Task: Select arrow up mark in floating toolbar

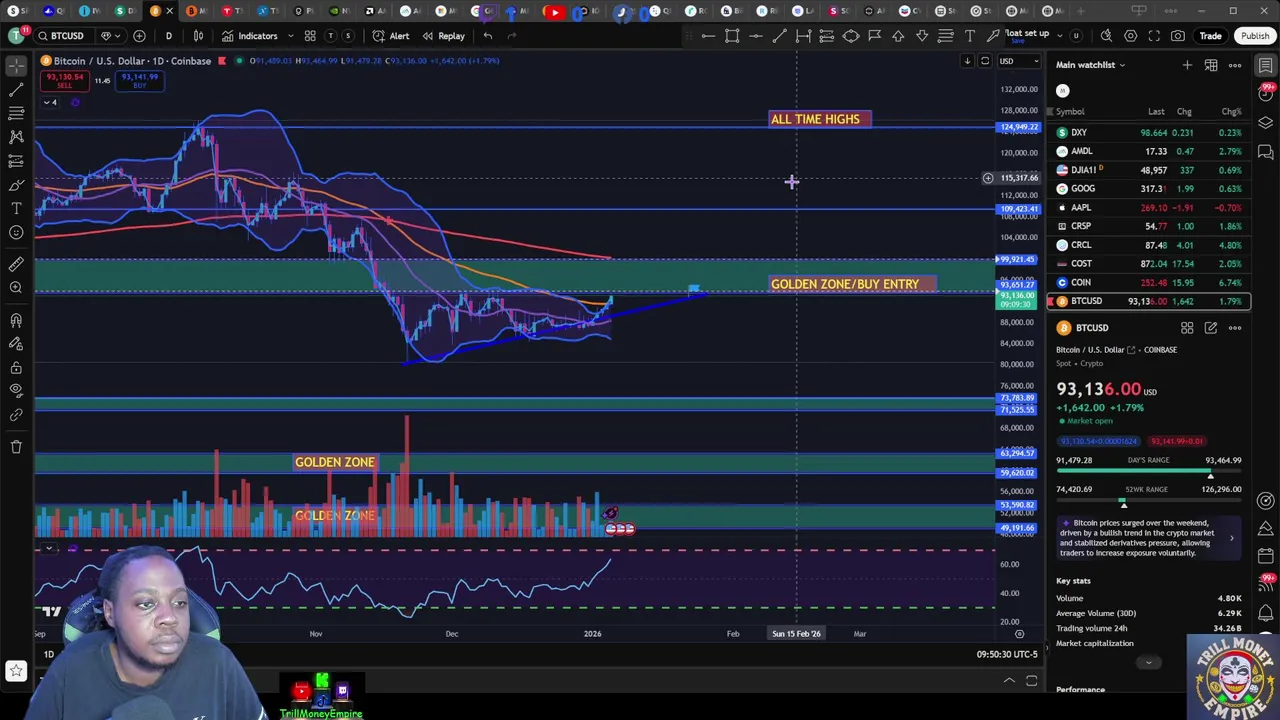Action: [898, 36]
